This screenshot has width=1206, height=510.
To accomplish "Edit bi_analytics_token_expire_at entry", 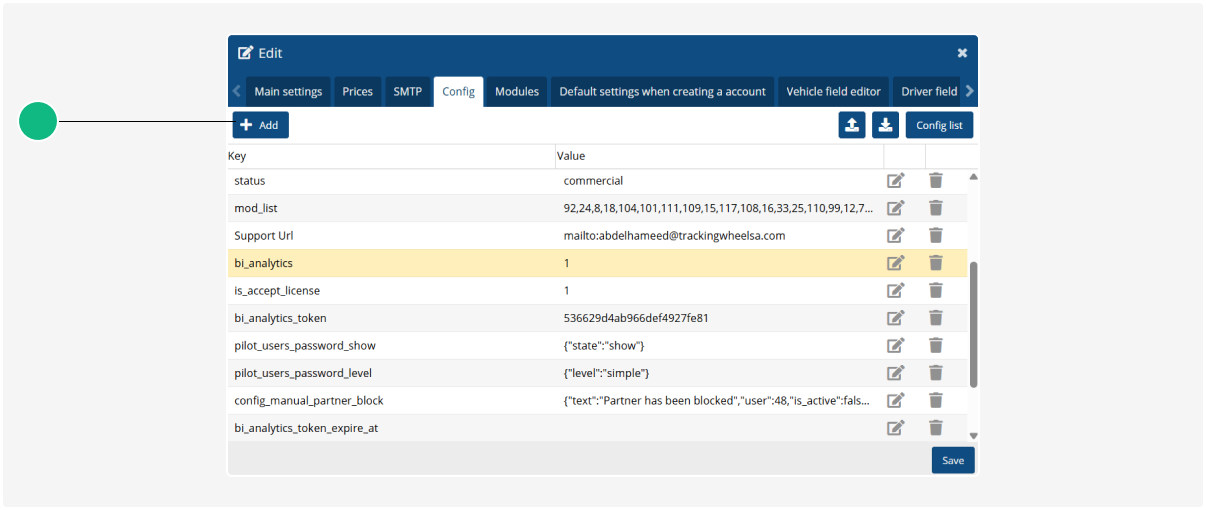I will tap(896, 428).
